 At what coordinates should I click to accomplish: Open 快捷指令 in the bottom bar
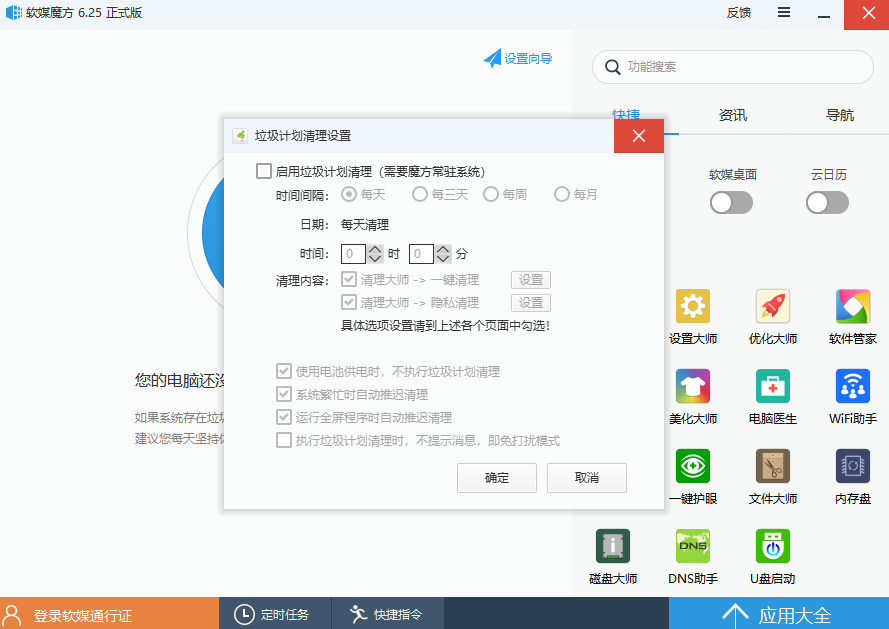click(388, 614)
